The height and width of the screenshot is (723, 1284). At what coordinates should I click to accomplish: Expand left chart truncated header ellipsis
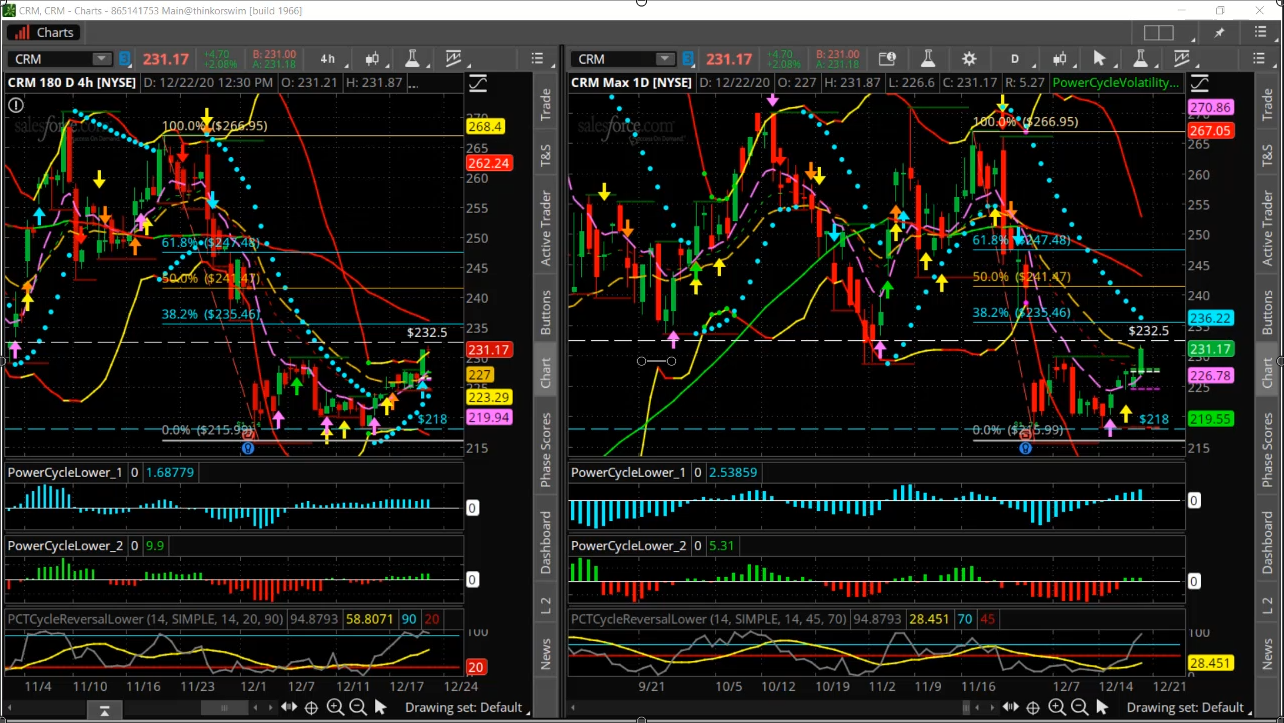414,83
